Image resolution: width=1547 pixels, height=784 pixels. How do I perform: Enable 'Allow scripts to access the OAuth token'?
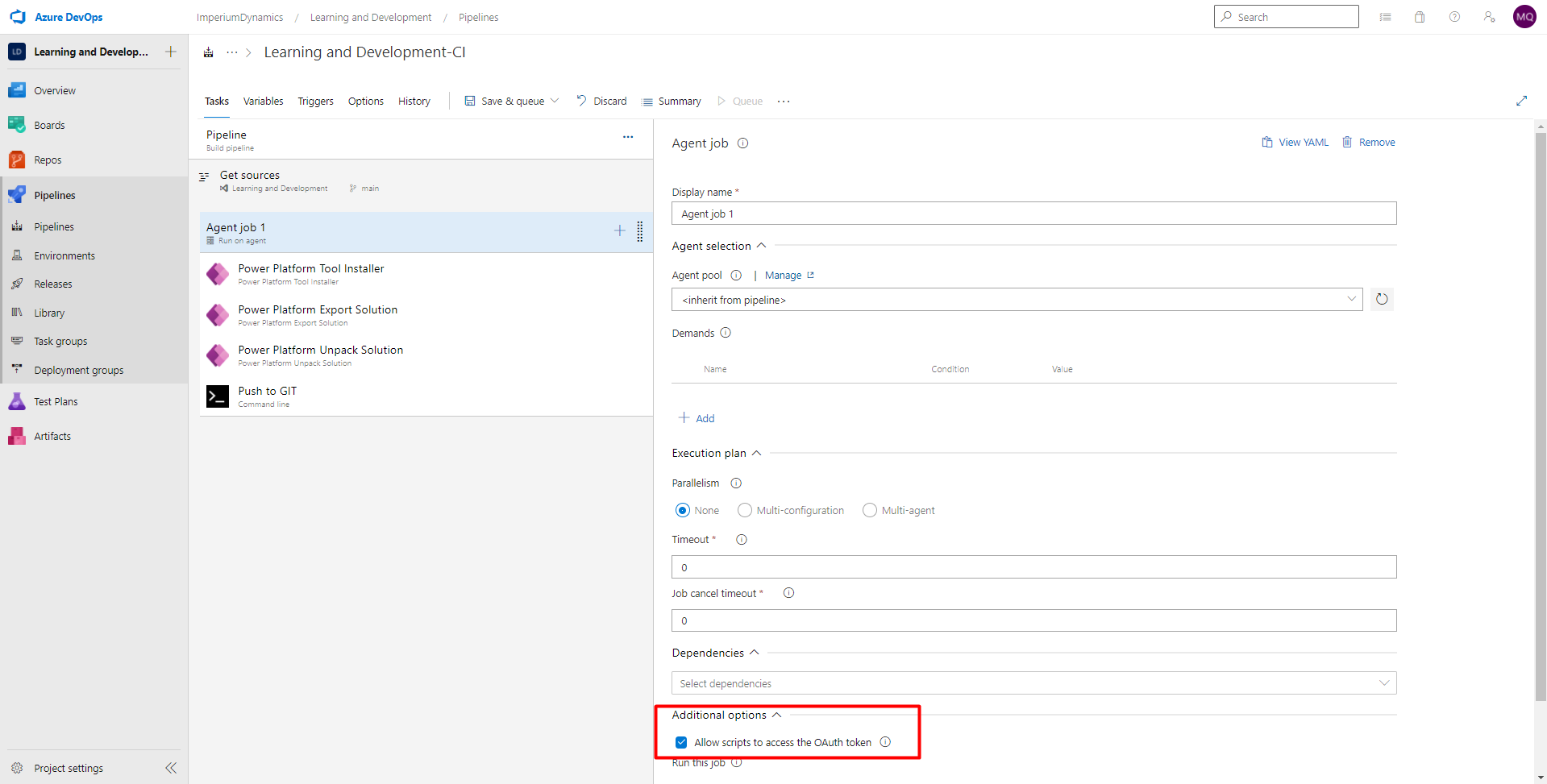point(681,742)
